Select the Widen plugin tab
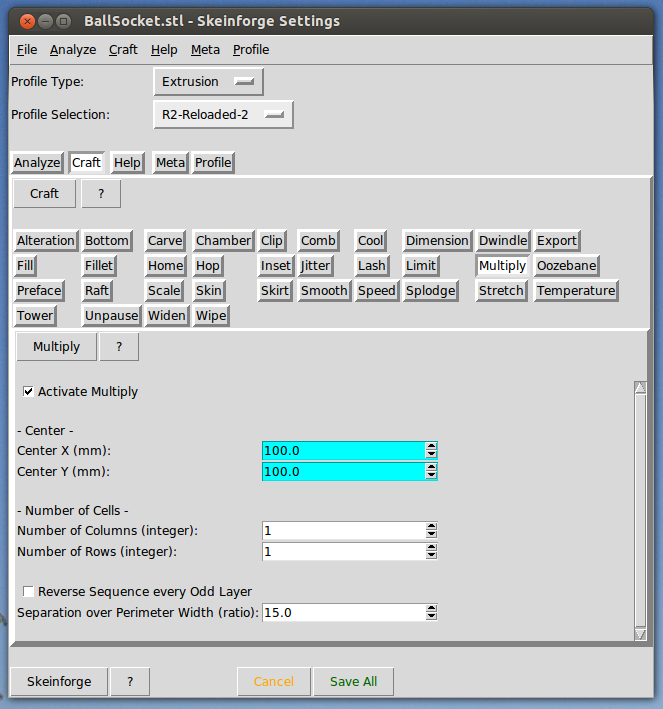 (167, 315)
